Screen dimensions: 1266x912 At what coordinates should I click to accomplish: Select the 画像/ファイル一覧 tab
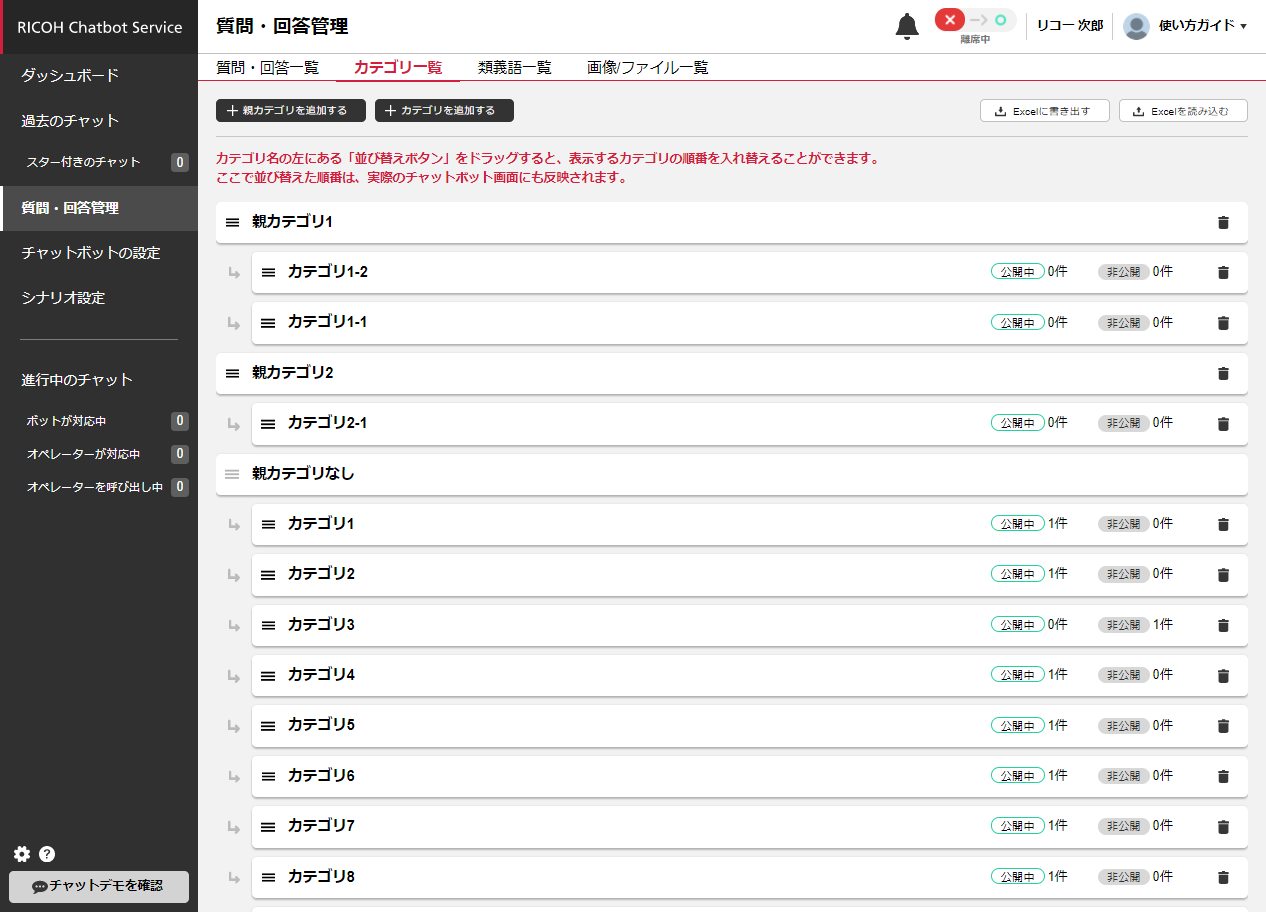coord(647,68)
